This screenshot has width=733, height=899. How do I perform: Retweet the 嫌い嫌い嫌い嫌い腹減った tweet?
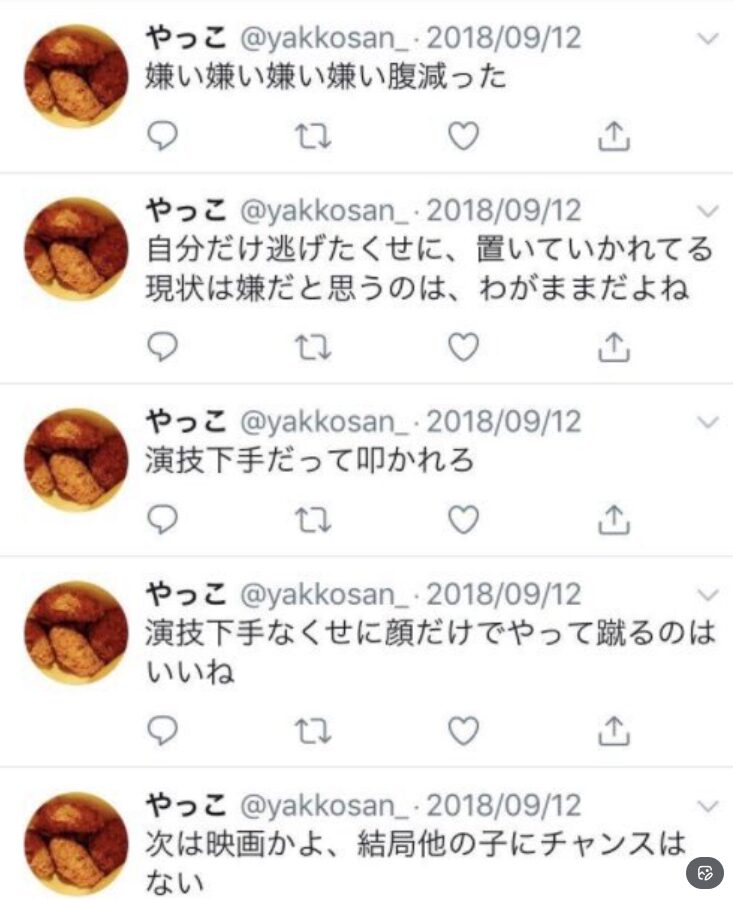(x=313, y=136)
